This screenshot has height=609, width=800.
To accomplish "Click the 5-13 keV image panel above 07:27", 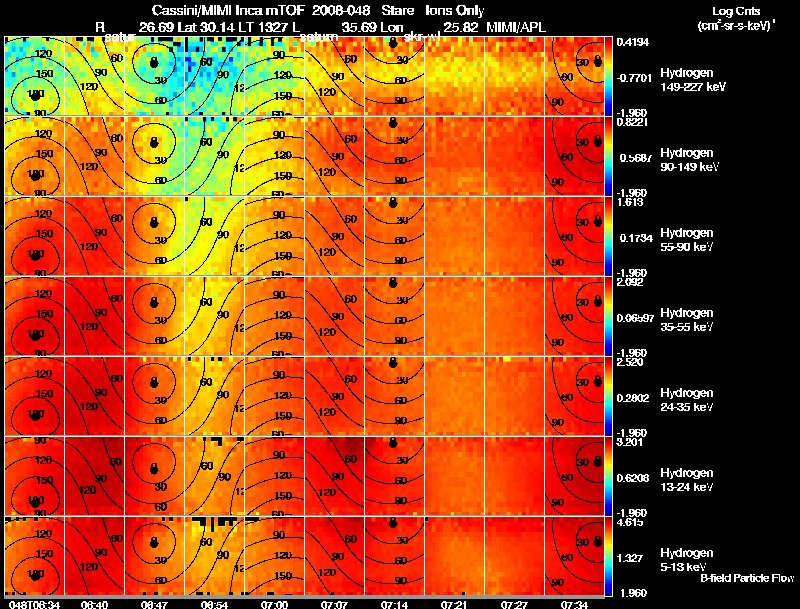I will pyautogui.click(x=514, y=556).
